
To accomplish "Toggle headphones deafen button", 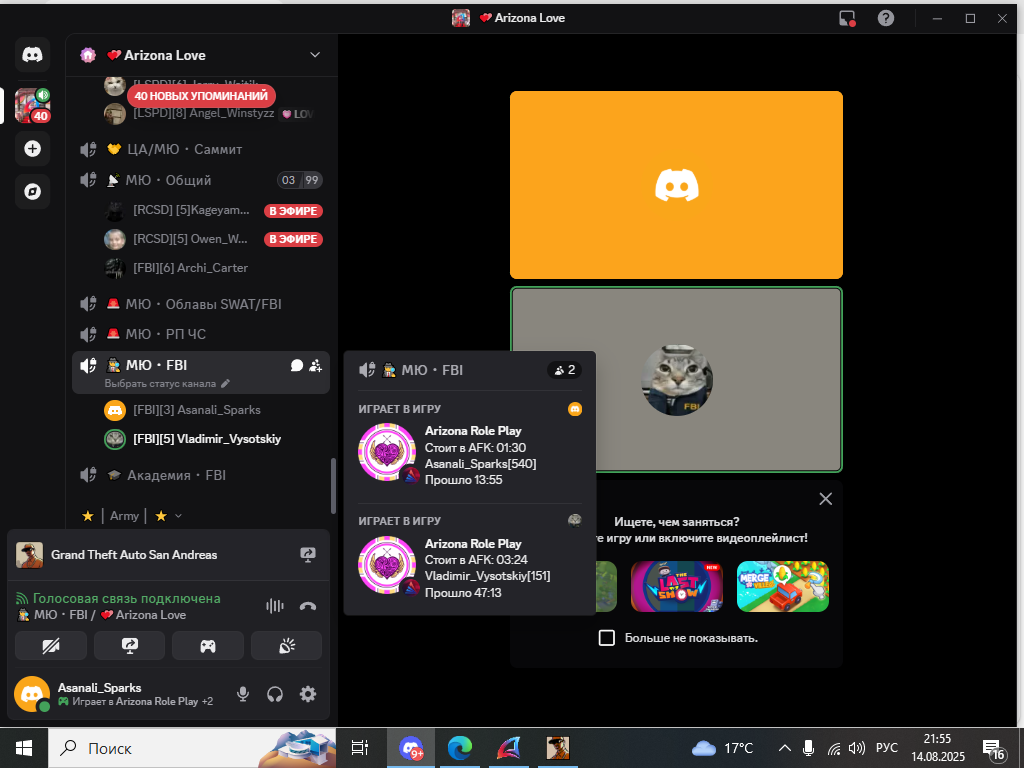I will point(275,694).
